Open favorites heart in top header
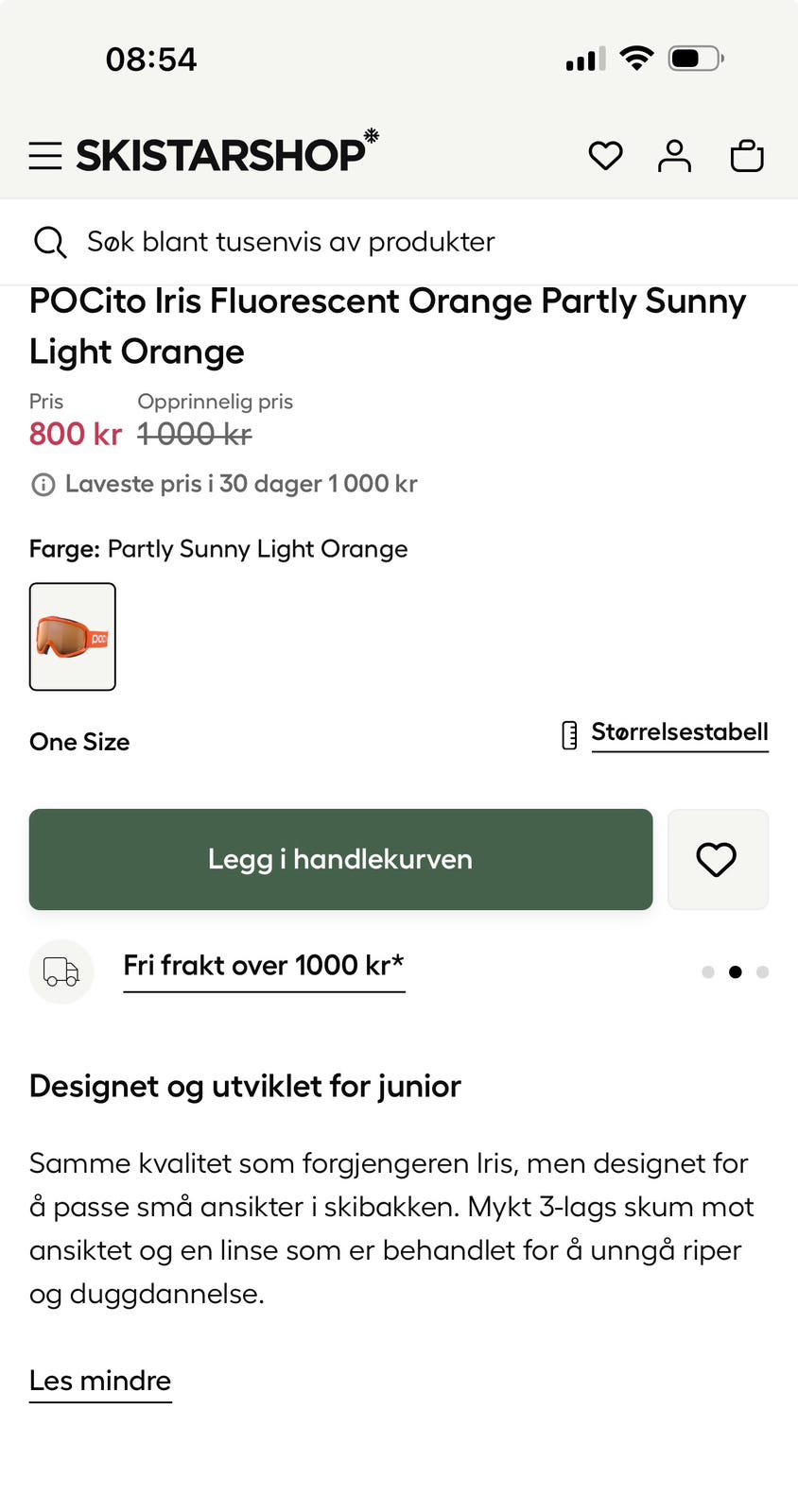The width and height of the screenshot is (798, 1512). (605, 156)
